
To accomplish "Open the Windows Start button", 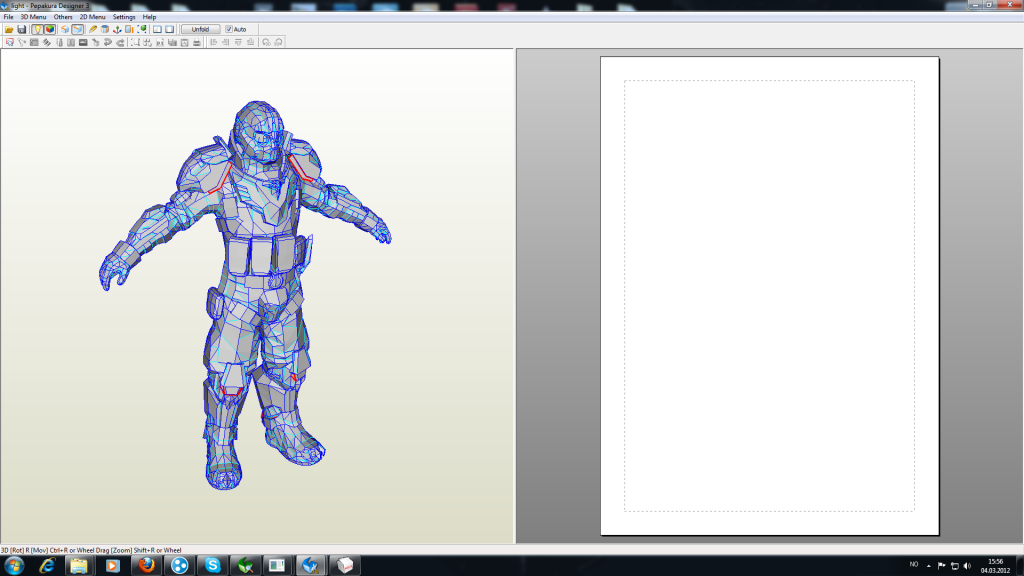I will coord(14,566).
